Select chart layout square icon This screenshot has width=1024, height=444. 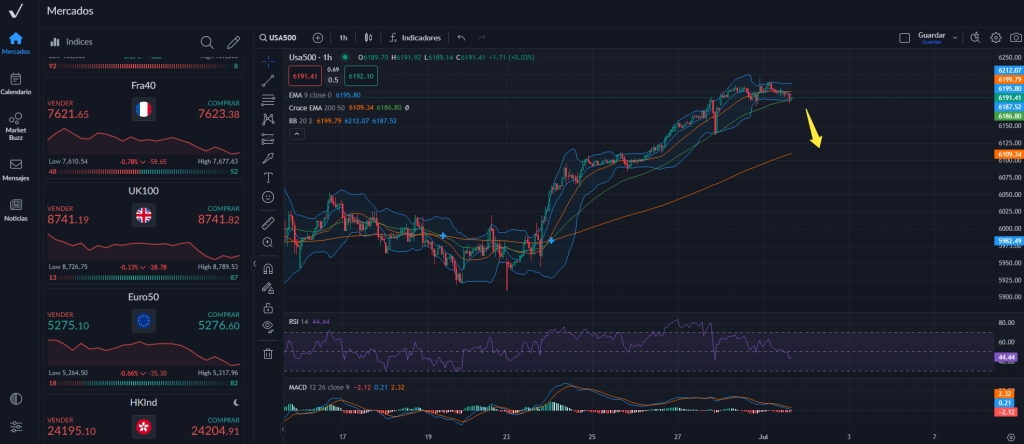tap(904, 38)
